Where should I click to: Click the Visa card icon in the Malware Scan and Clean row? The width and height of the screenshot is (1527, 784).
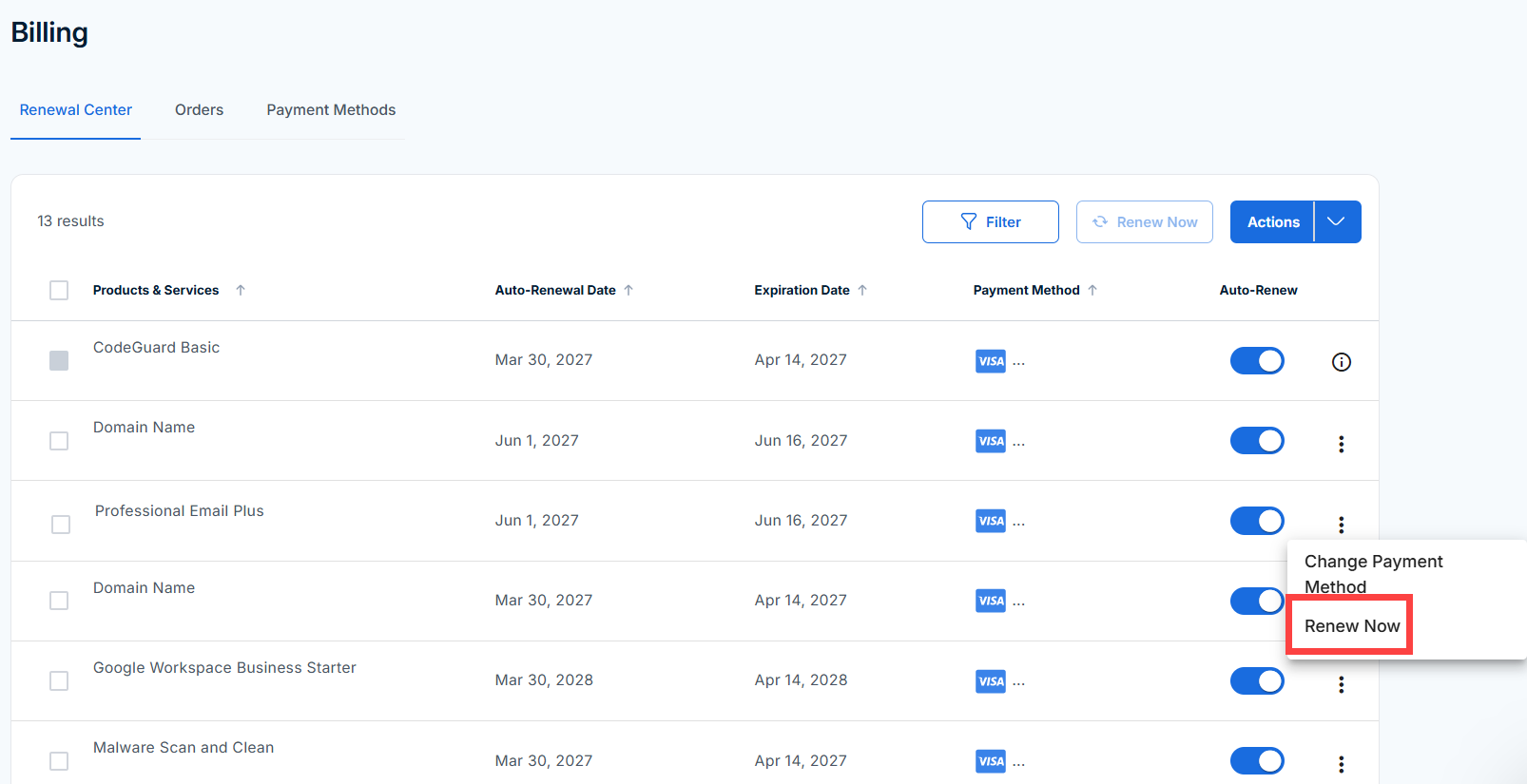pos(991,761)
